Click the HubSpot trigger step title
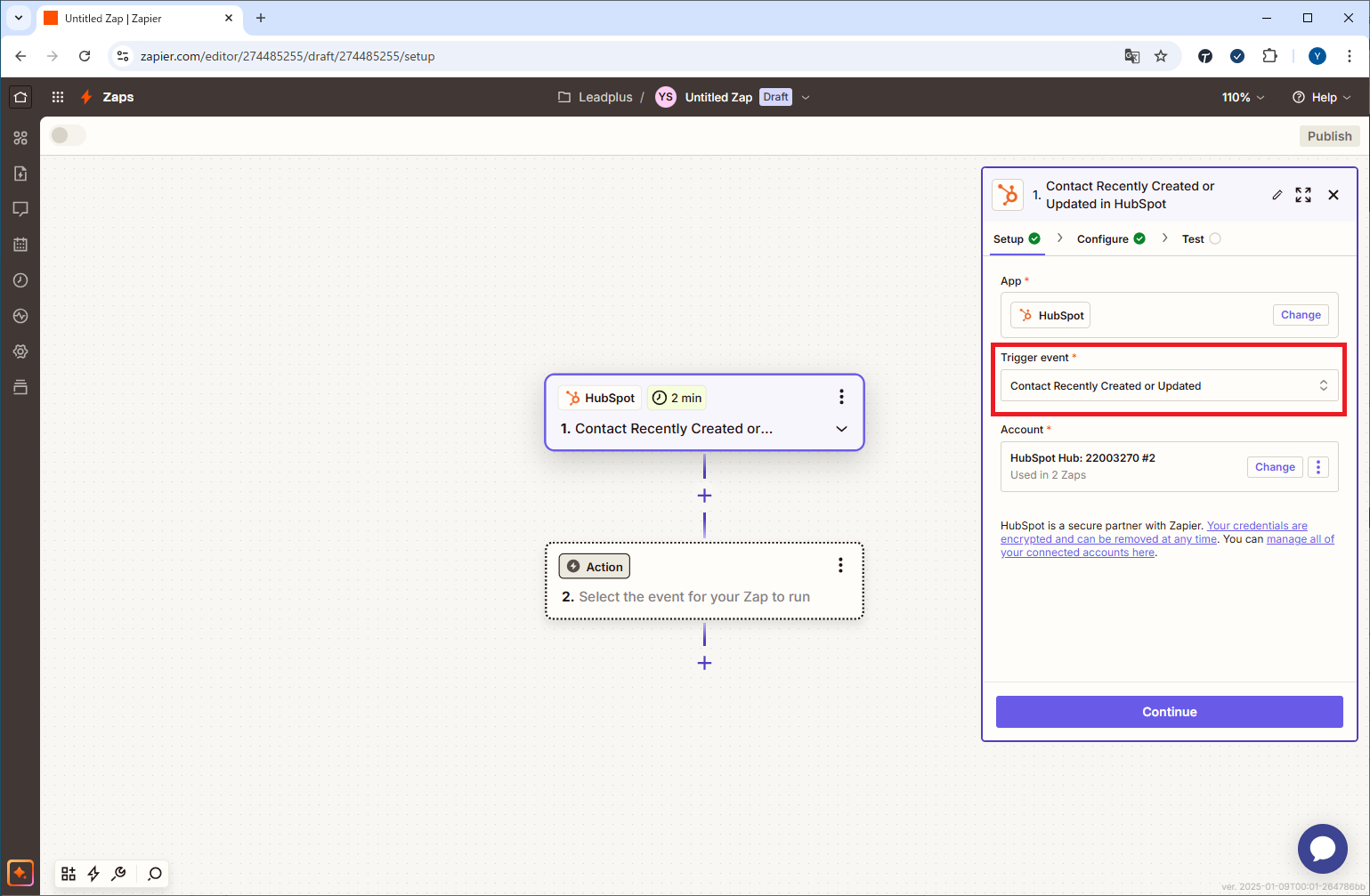 point(674,429)
